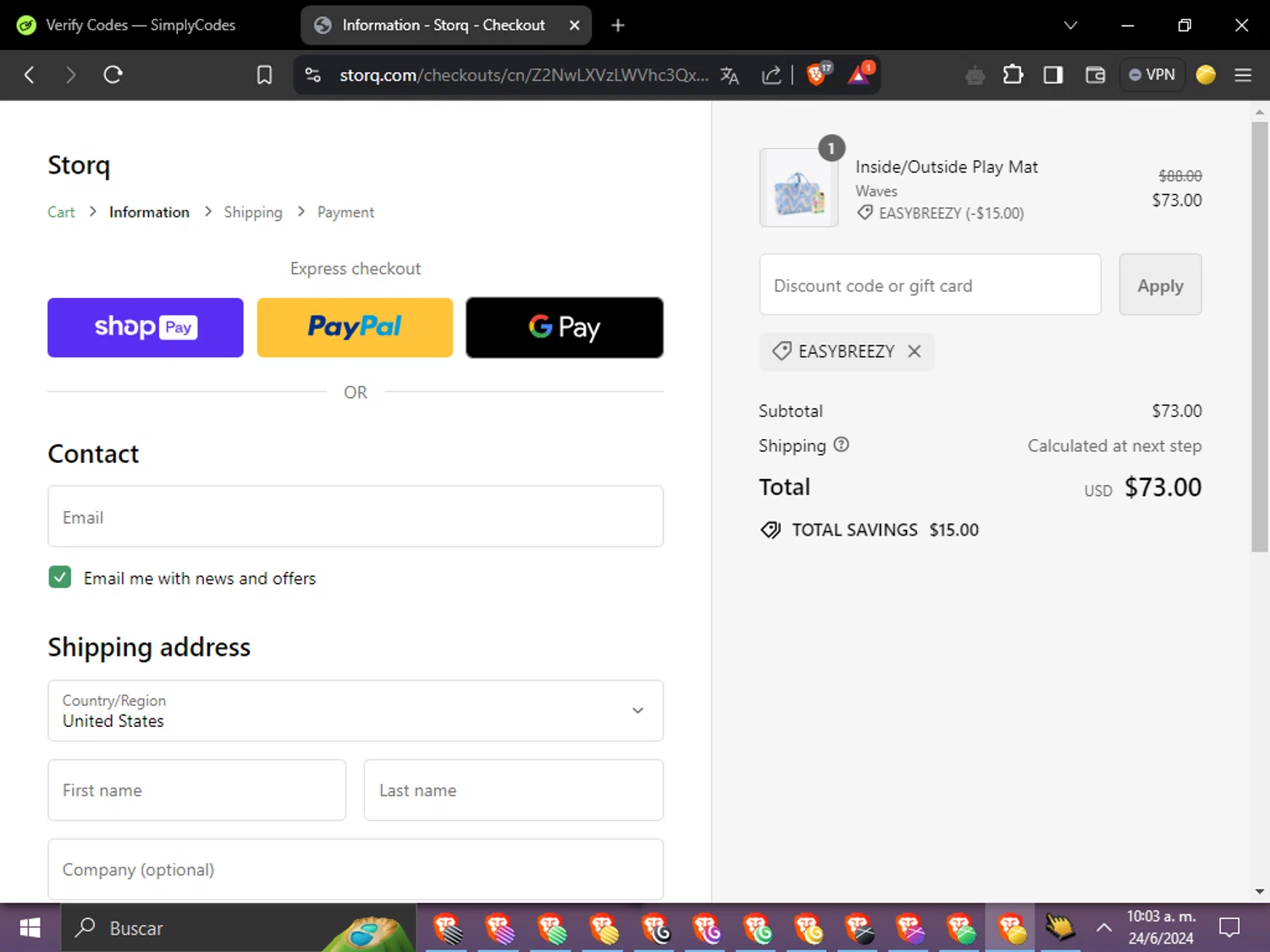Click the scrollbar down arrow
The width and height of the screenshot is (1270, 952).
[x=1260, y=892]
